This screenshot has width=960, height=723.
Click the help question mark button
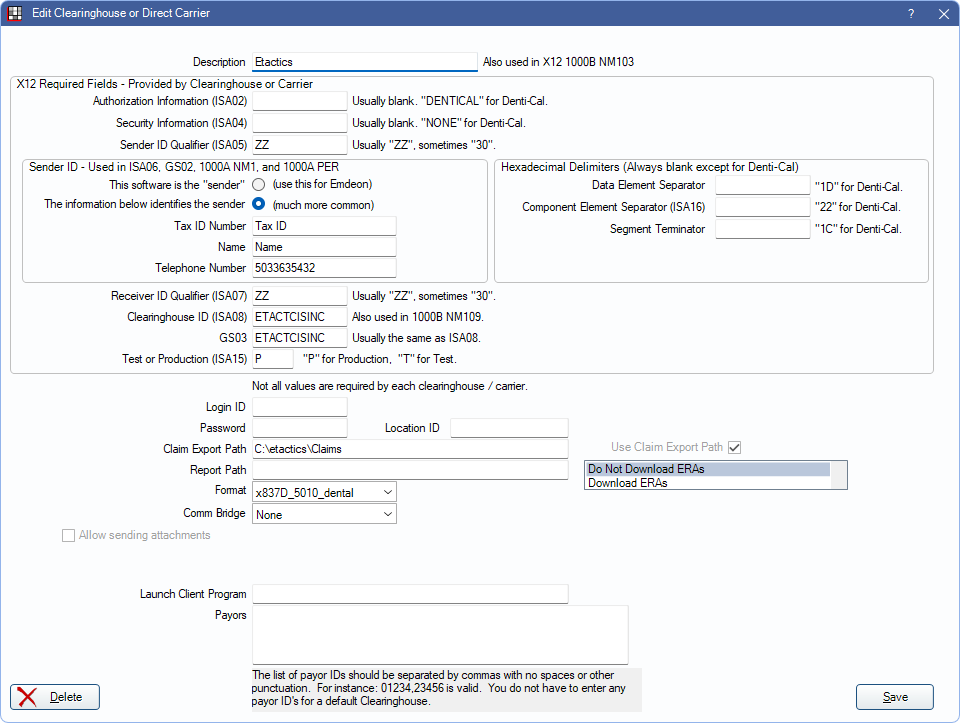pos(910,14)
